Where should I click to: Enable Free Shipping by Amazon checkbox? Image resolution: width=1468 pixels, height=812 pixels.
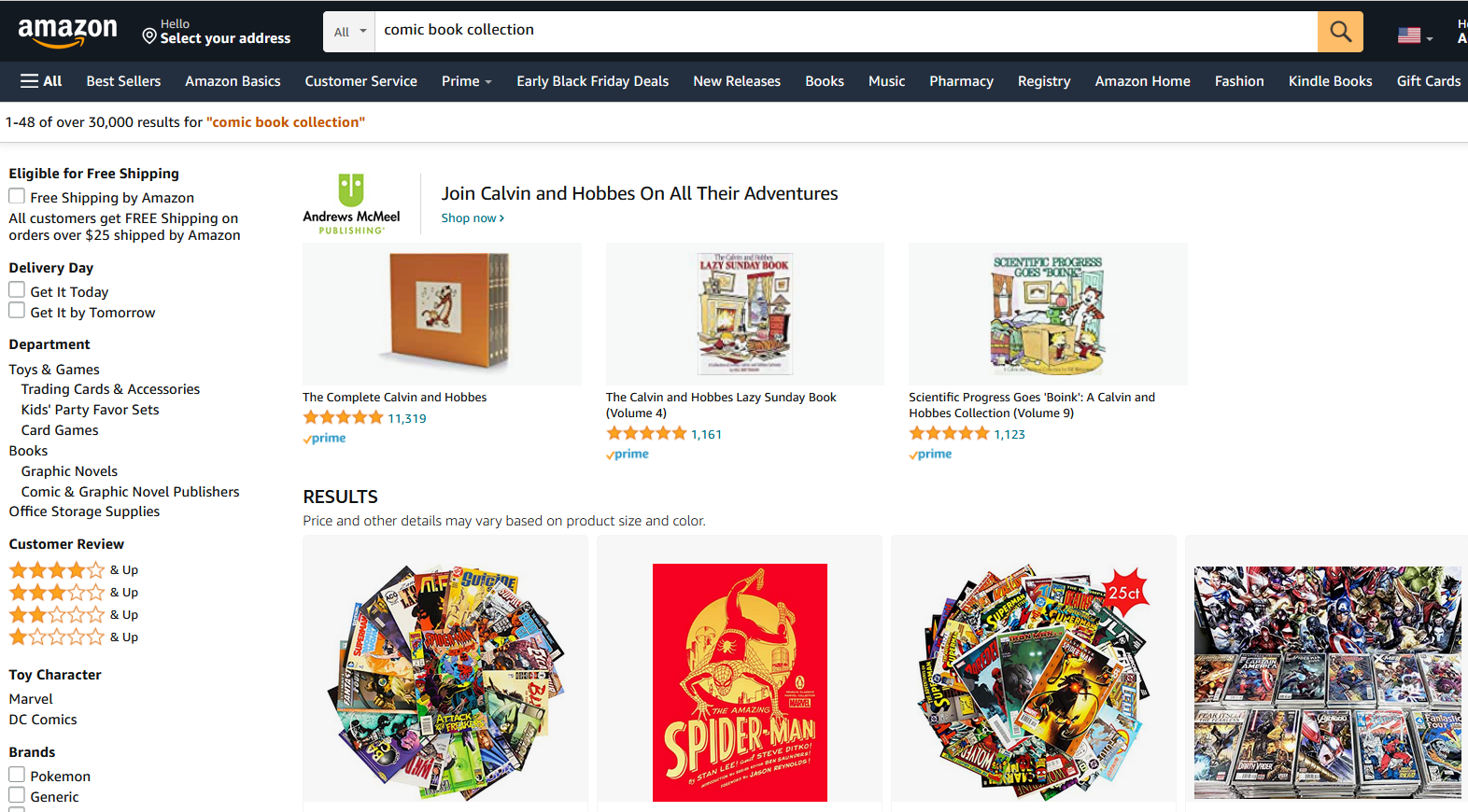pyautogui.click(x=17, y=197)
